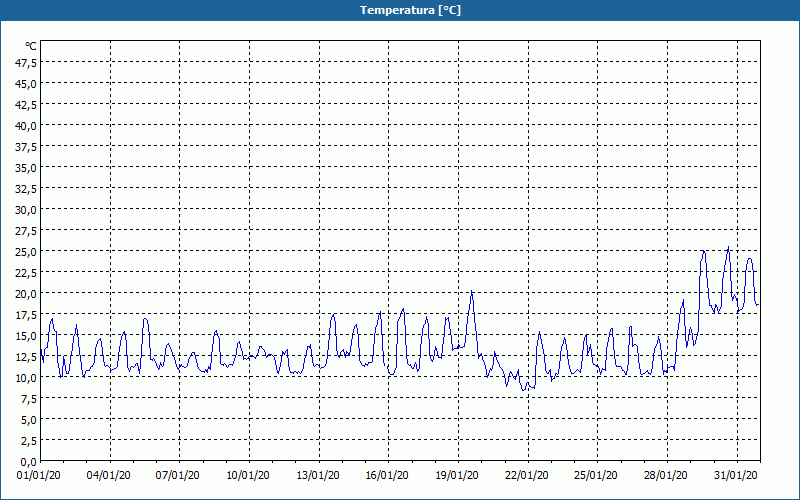Click the 47,5 y-axis label
800x500 pixels.
pyautogui.click(x=27, y=63)
